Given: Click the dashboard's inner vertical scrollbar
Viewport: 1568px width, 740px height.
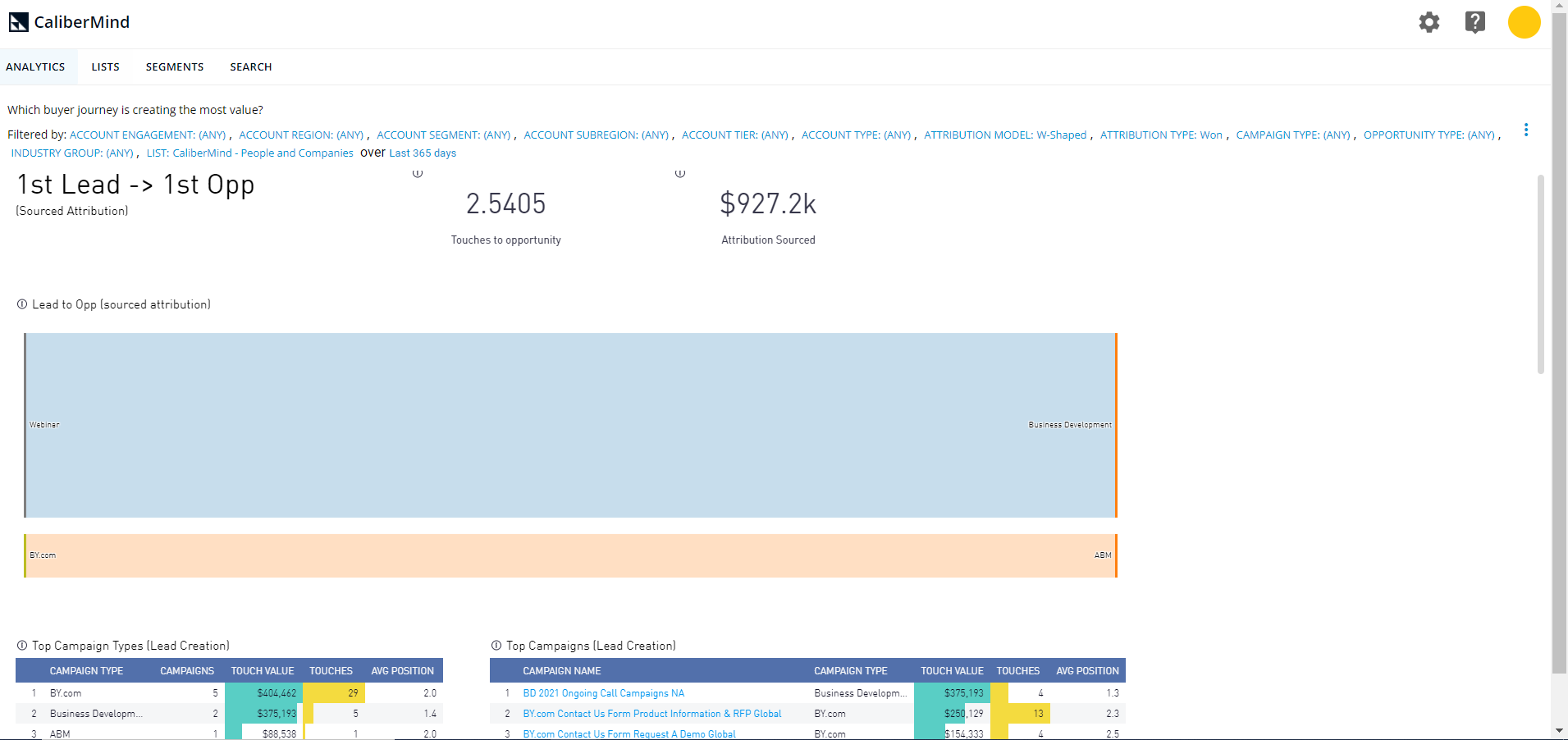Looking at the screenshot, I should (x=1540, y=274).
